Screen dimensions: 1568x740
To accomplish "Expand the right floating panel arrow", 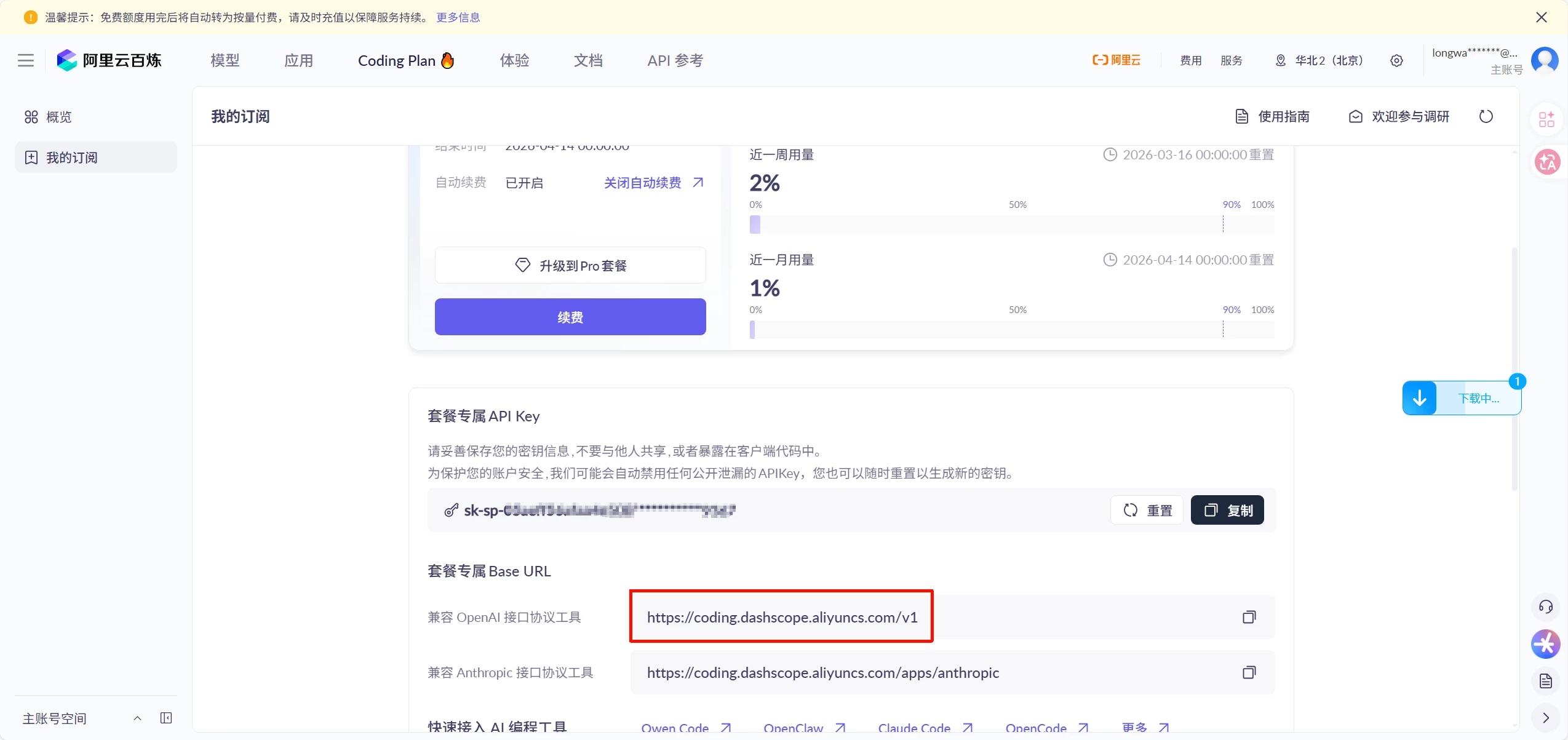I will click(1545, 718).
